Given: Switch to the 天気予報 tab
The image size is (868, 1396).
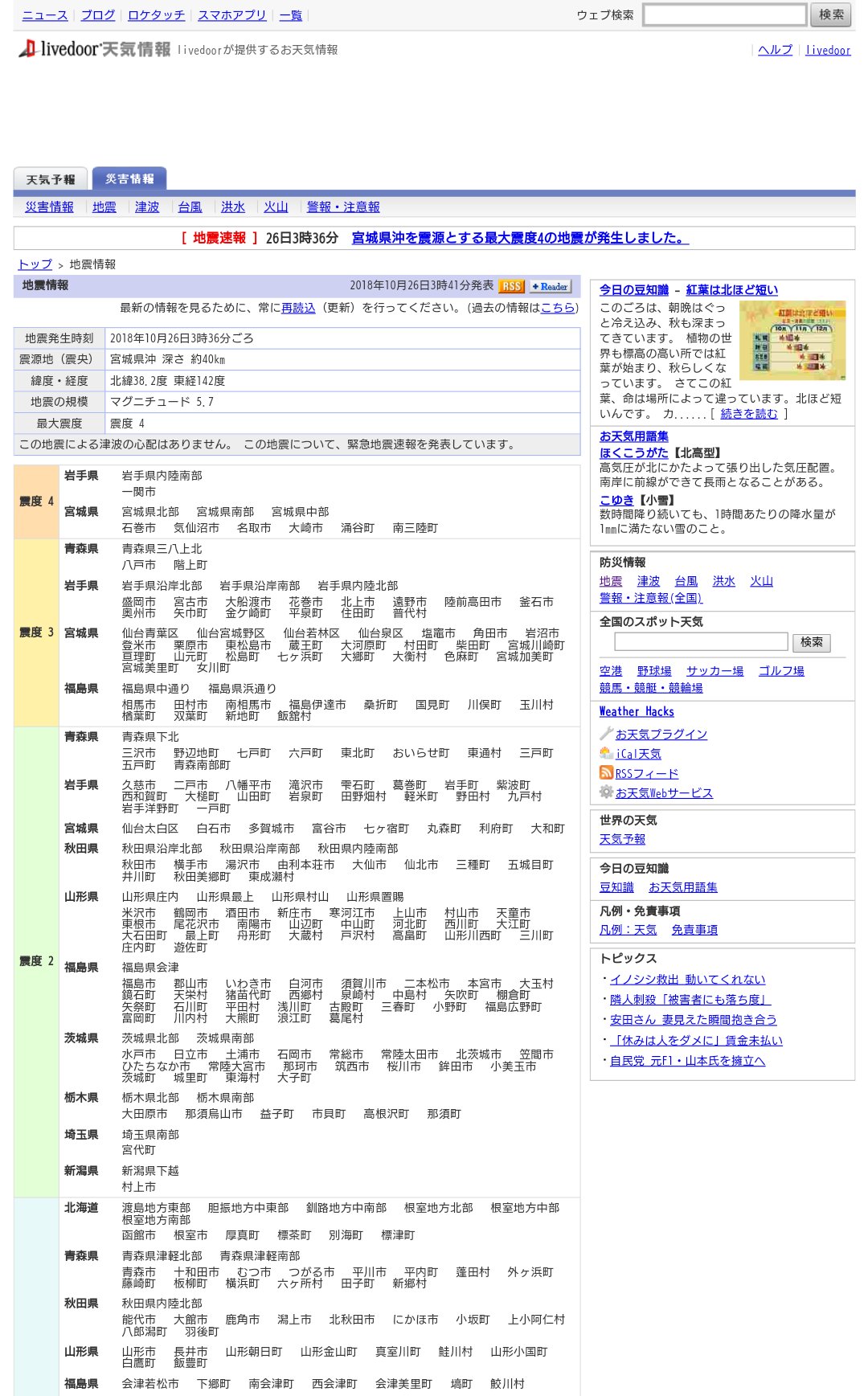Looking at the screenshot, I should (51, 179).
